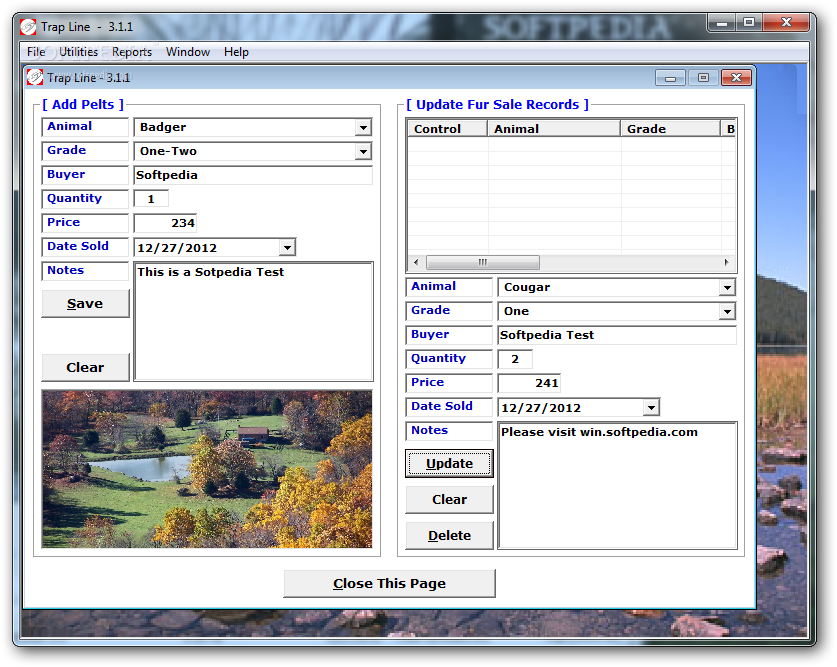
Task: Click the 'Date Sold' label in Add Pelts
Action: (x=78, y=246)
